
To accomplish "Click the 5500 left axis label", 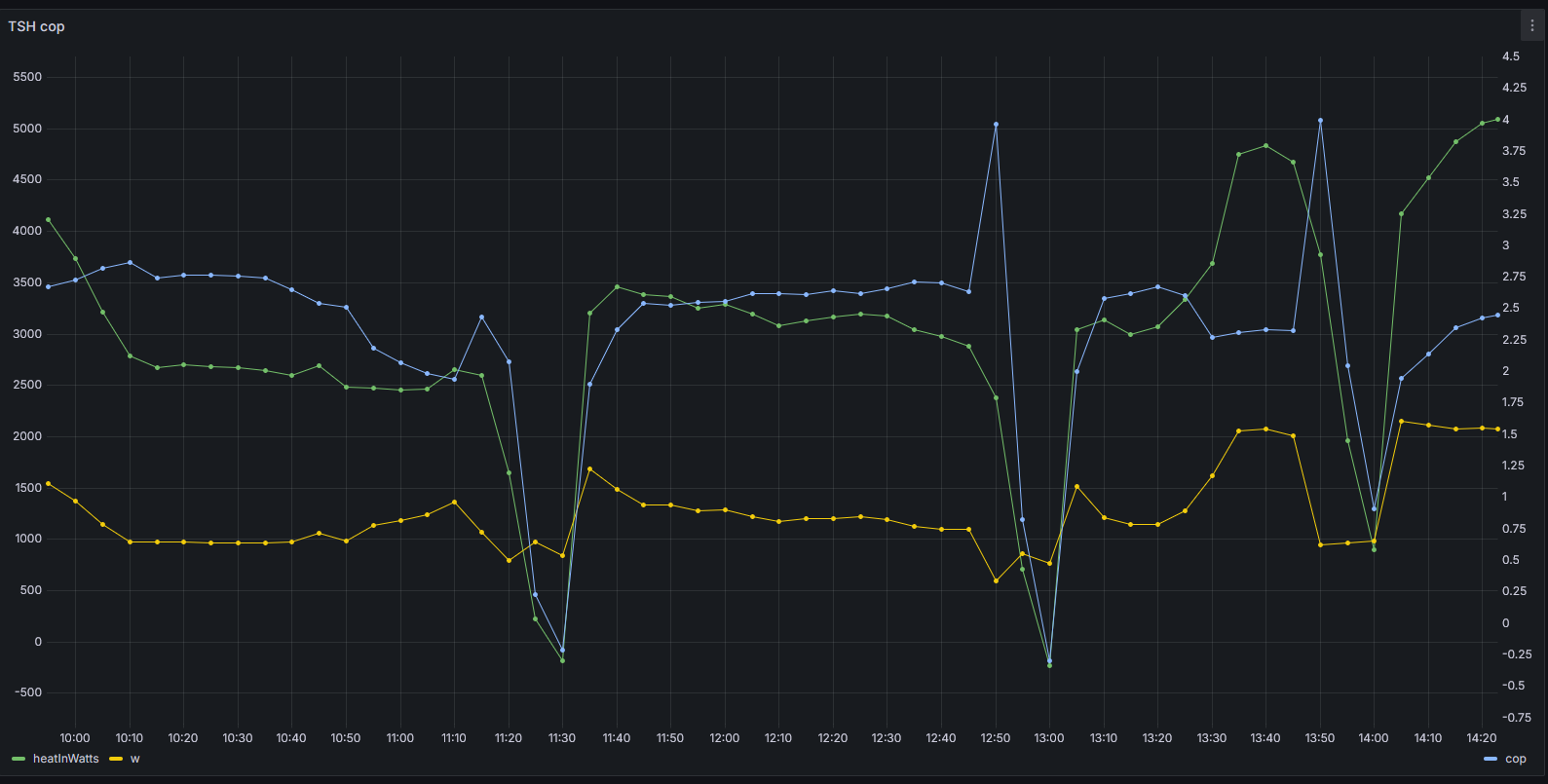I will [27, 77].
